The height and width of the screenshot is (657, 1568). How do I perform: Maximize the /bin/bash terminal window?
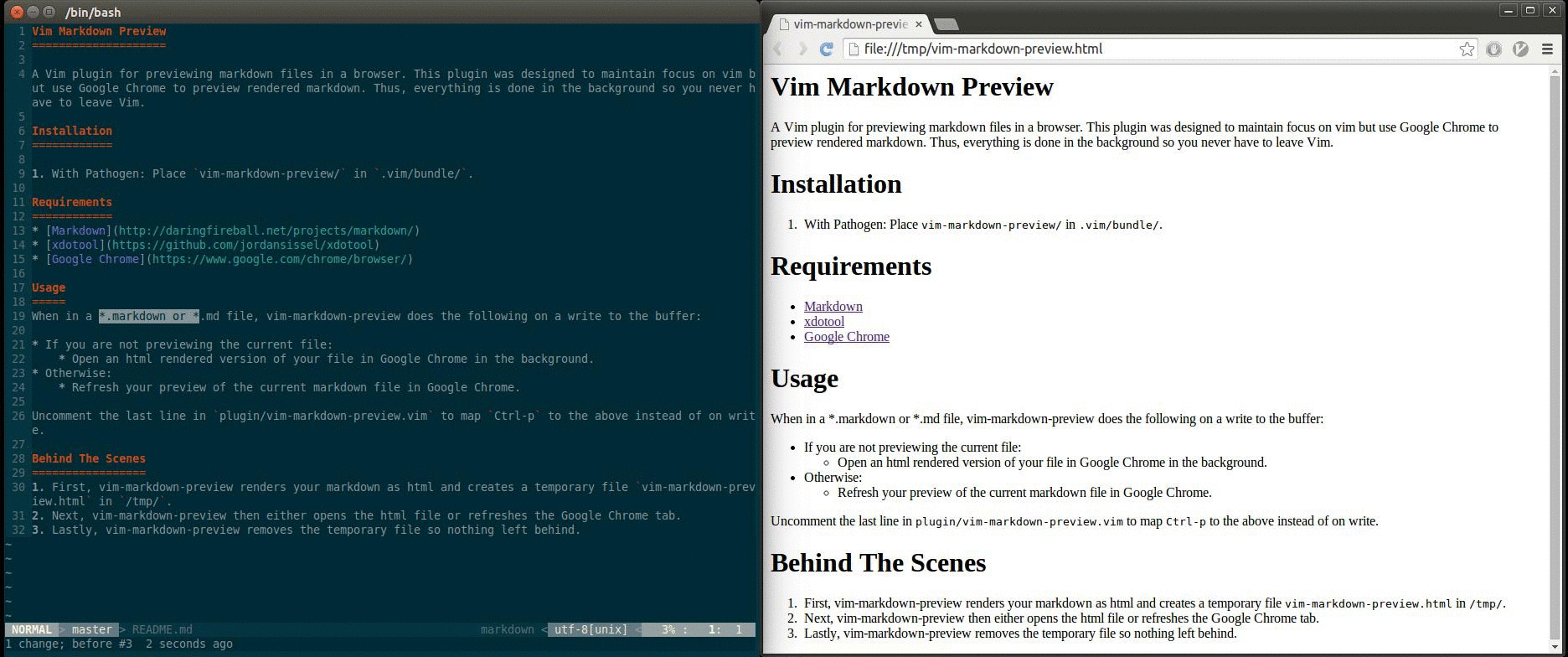[49, 12]
